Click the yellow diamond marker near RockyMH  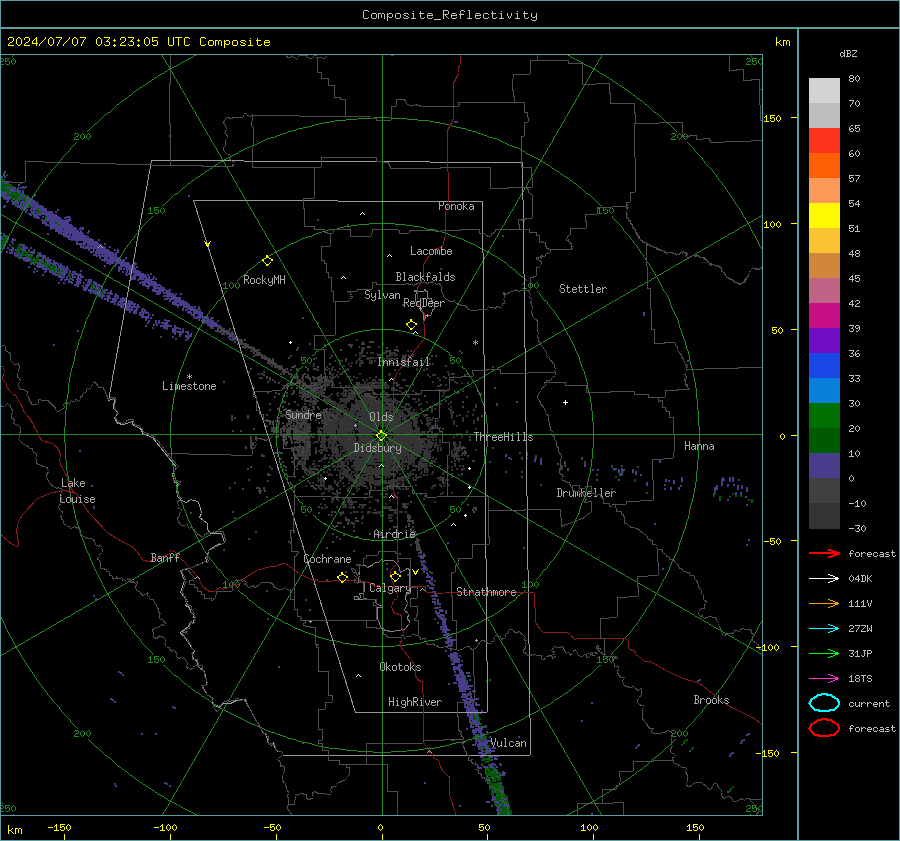(x=267, y=261)
